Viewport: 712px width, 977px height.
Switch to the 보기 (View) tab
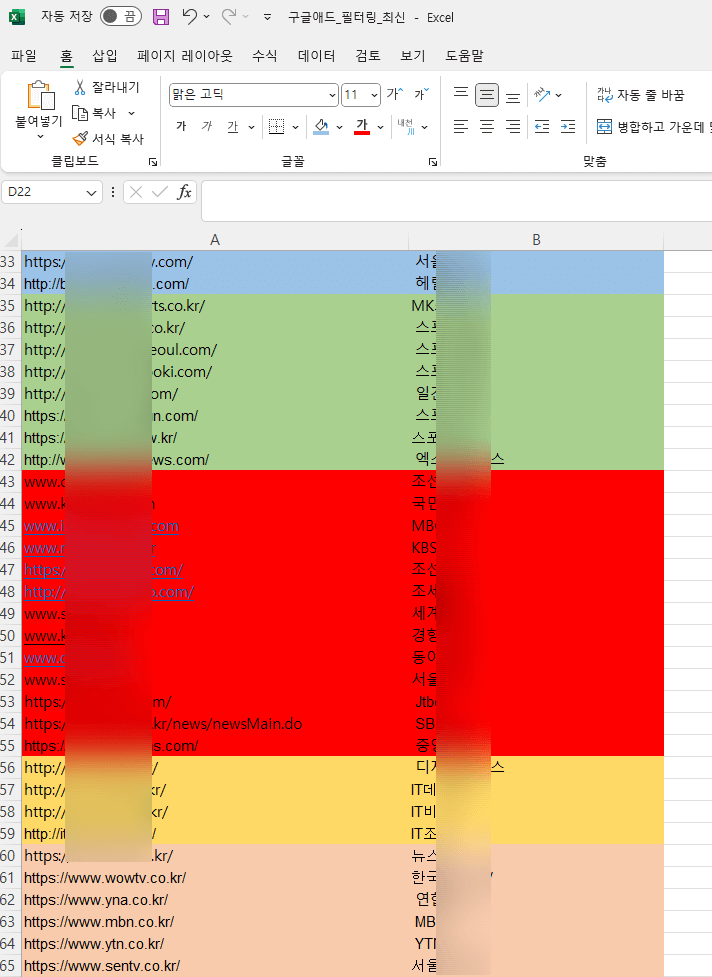click(413, 55)
